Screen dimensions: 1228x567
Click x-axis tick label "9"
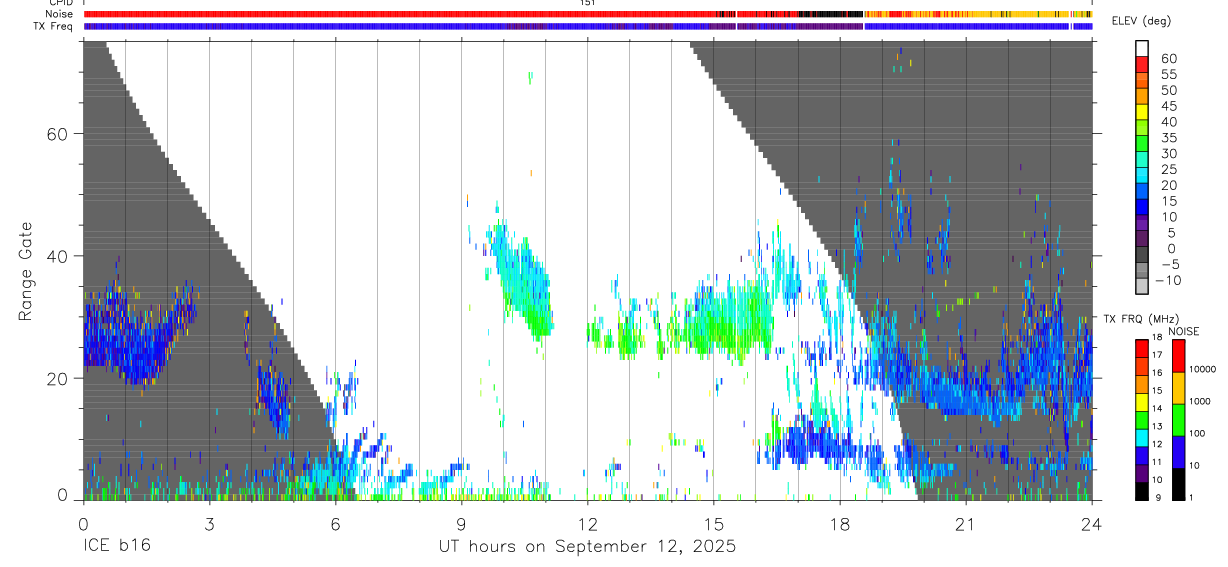[x=462, y=523]
